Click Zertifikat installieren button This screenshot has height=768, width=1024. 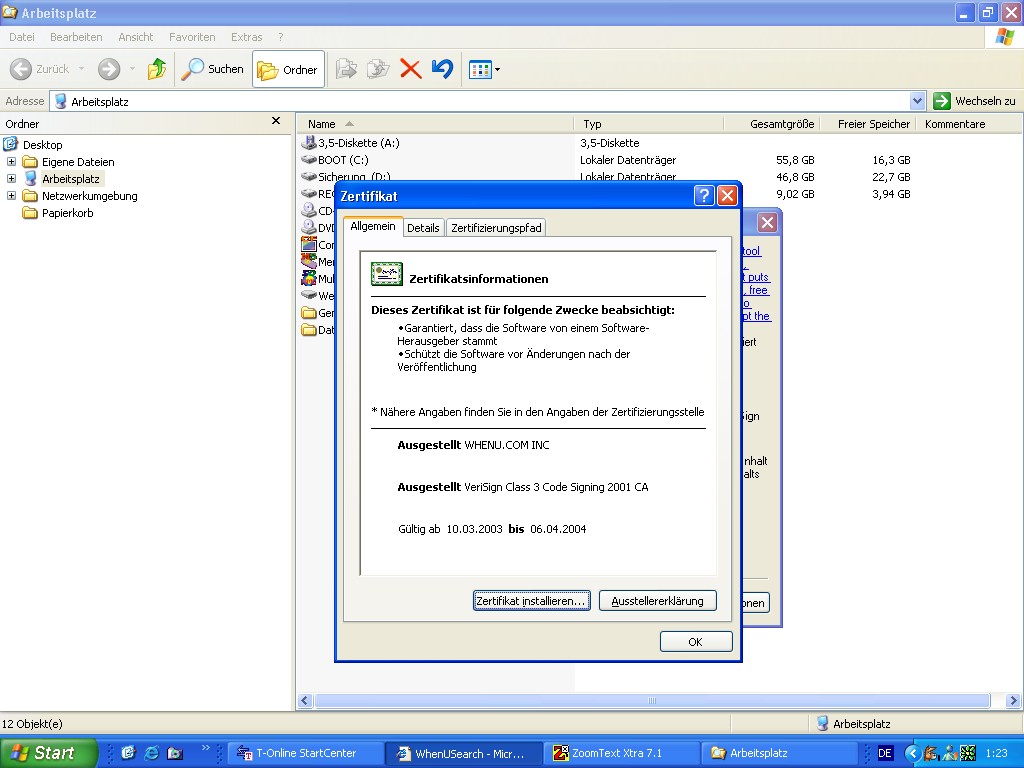(x=531, y=601)
